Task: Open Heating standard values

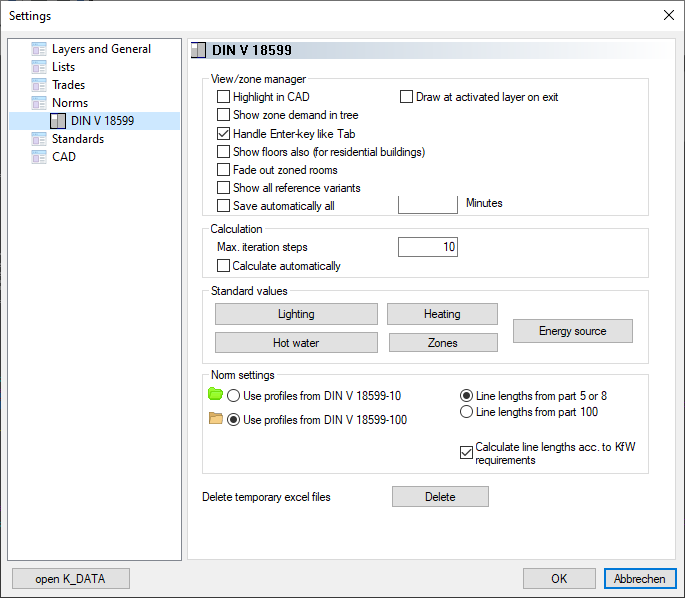Action: pos(442,314)
